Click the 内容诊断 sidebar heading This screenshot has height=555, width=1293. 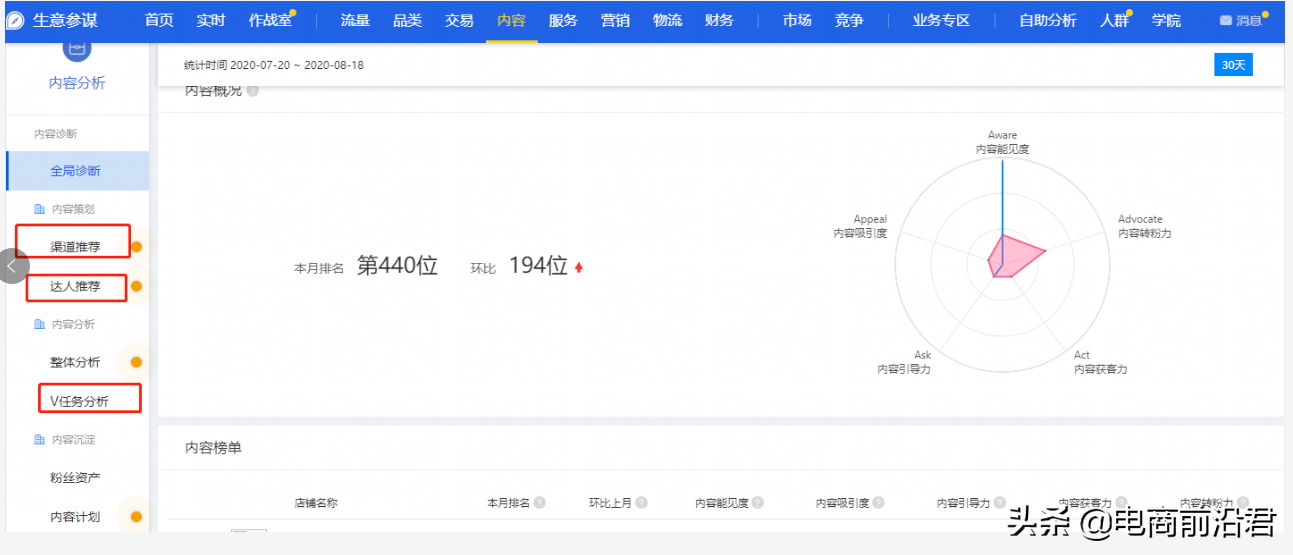coord(55,133)
